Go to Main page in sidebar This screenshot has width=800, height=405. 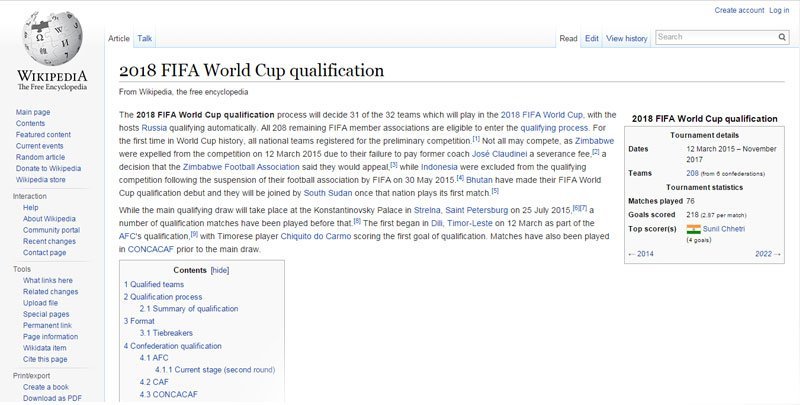pos(33,112)
